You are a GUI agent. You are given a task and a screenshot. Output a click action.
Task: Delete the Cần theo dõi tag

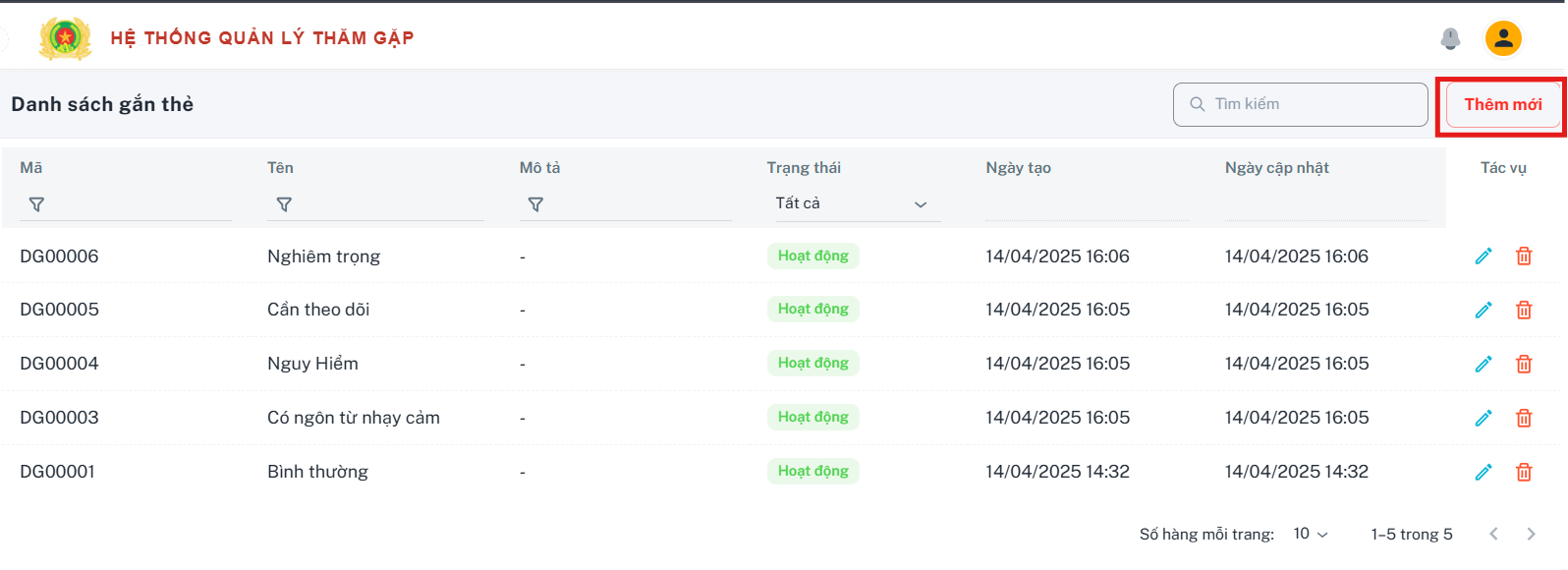(1524, 310)
